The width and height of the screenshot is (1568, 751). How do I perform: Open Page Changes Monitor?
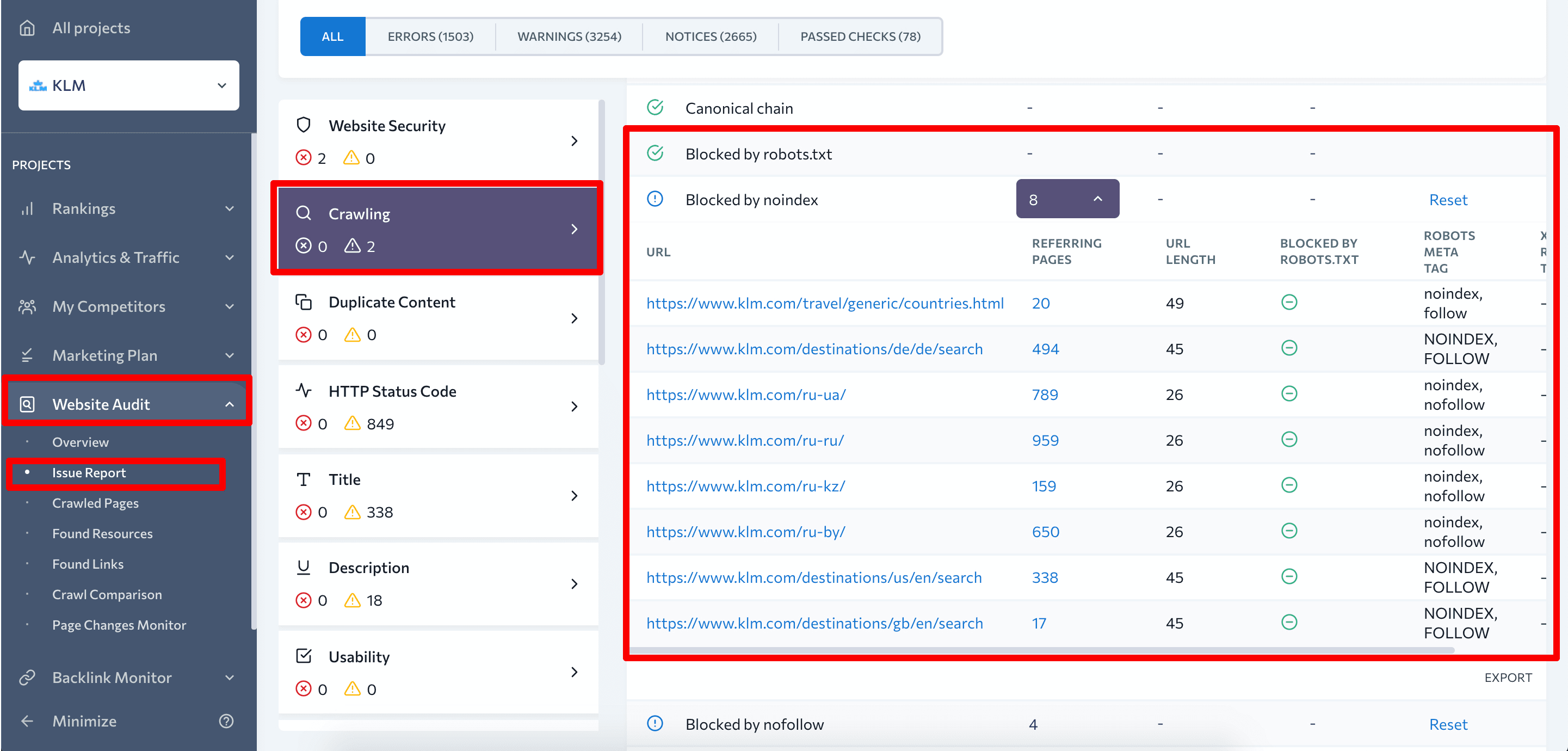pyautogui.click(x=119, y=625)
